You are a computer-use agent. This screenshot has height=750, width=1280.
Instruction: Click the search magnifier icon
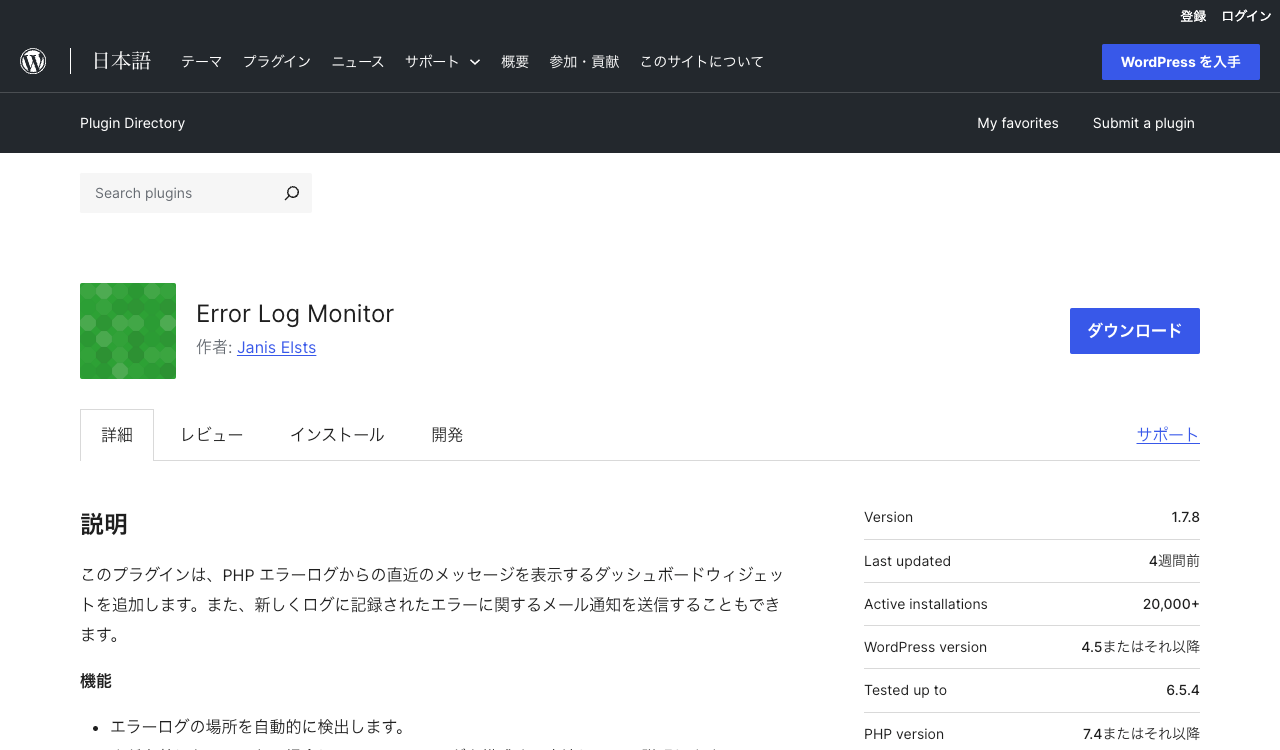[291, 193]
